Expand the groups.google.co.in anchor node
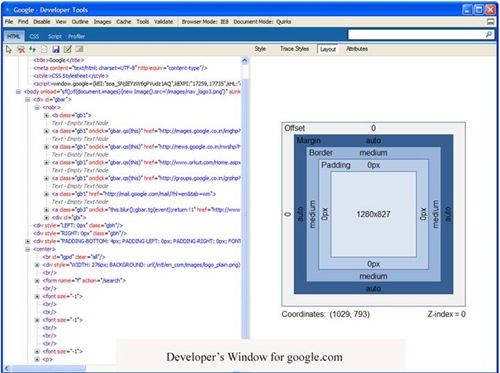This screenshot has width=500, height=373. (47, 178)
